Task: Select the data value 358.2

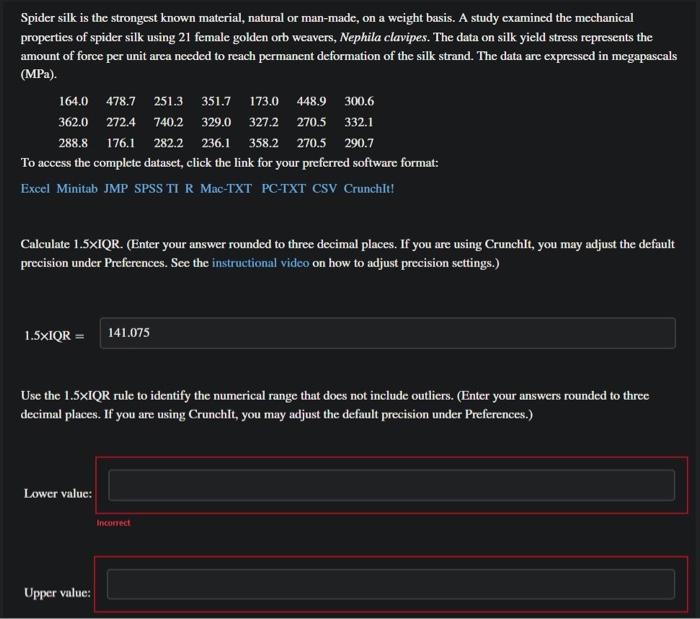Action: 264,143
